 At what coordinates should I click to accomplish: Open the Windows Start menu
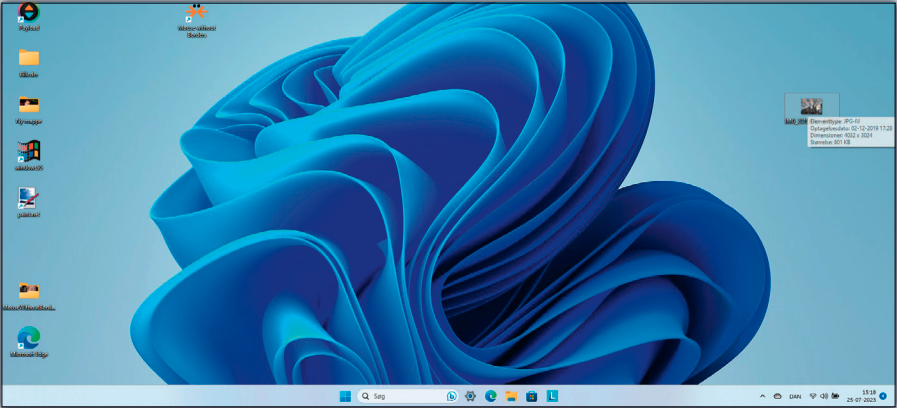click(345, 396)
